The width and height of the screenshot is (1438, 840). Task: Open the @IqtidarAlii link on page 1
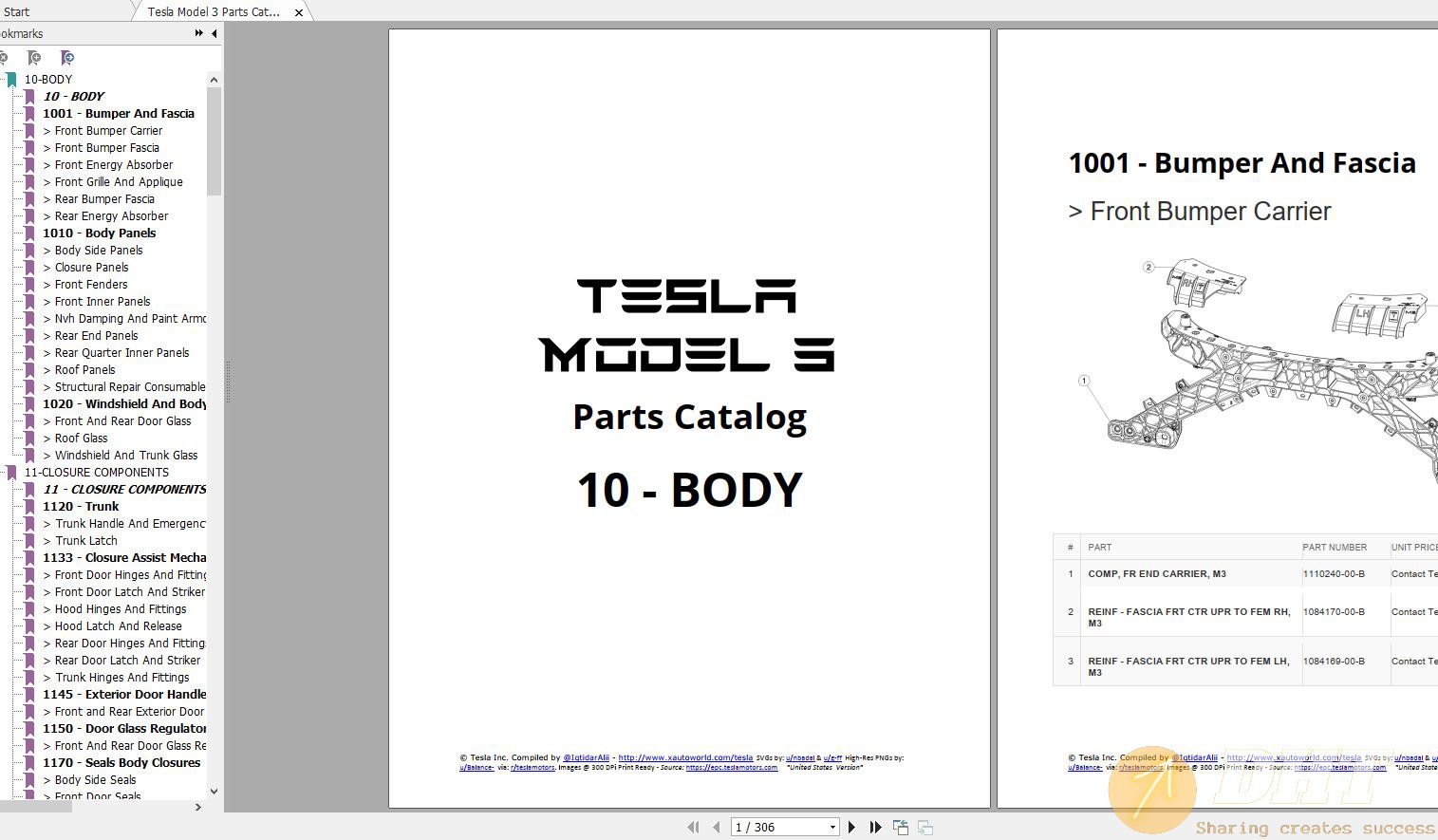pyautogui.click(x=586, y=758)
